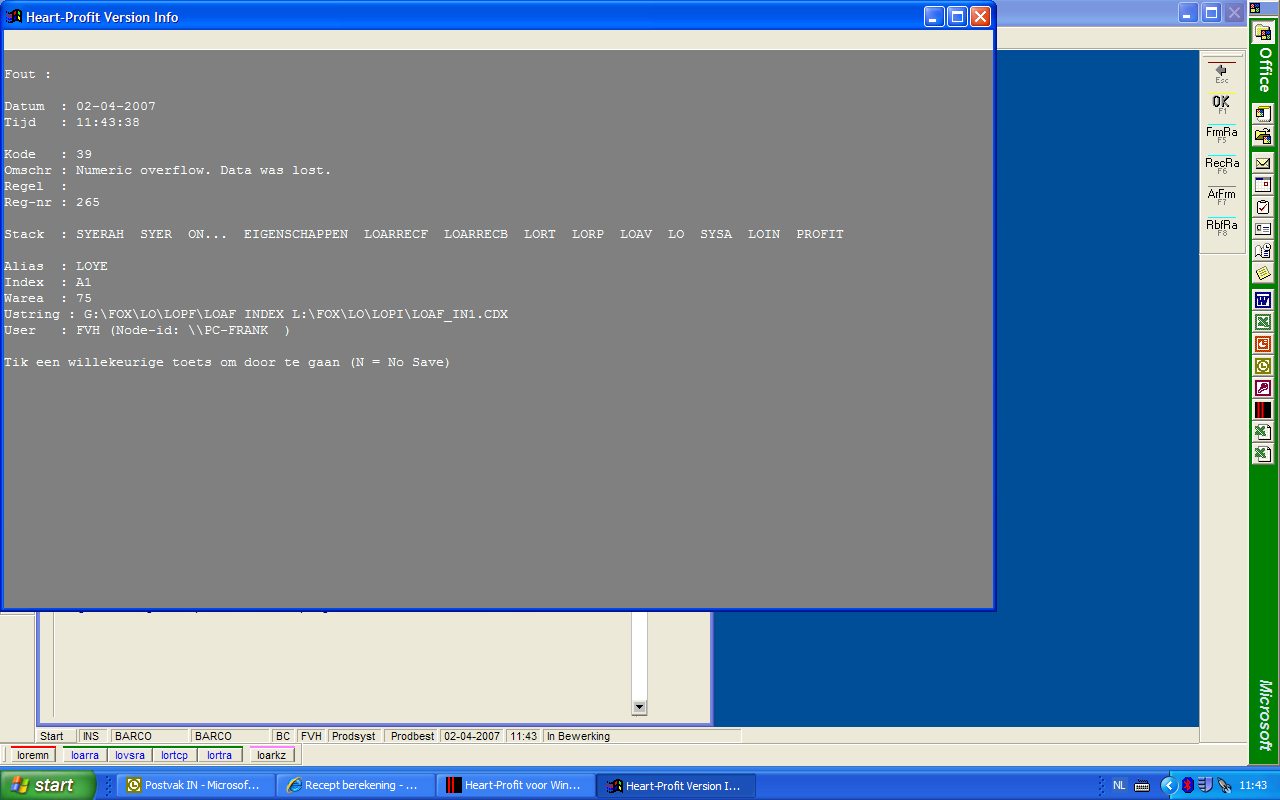The width and height of the screenshot is (1280, 800).
Task: Open the Office shortcut bar top icon
Action: point(1263,33)
